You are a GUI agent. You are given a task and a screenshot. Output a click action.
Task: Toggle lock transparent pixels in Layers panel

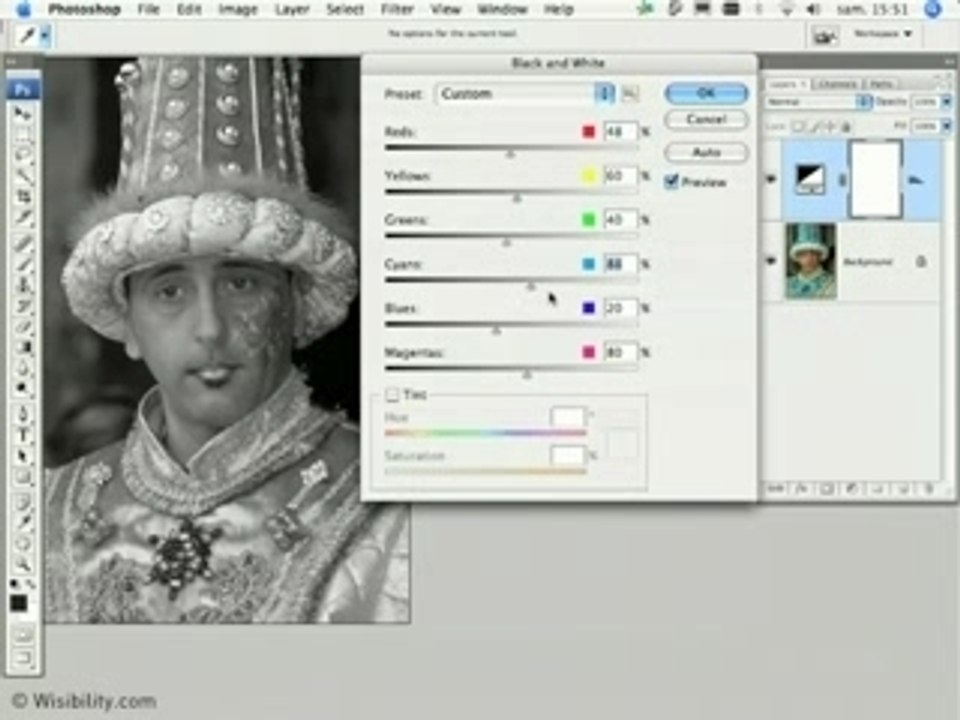point(798,127)
